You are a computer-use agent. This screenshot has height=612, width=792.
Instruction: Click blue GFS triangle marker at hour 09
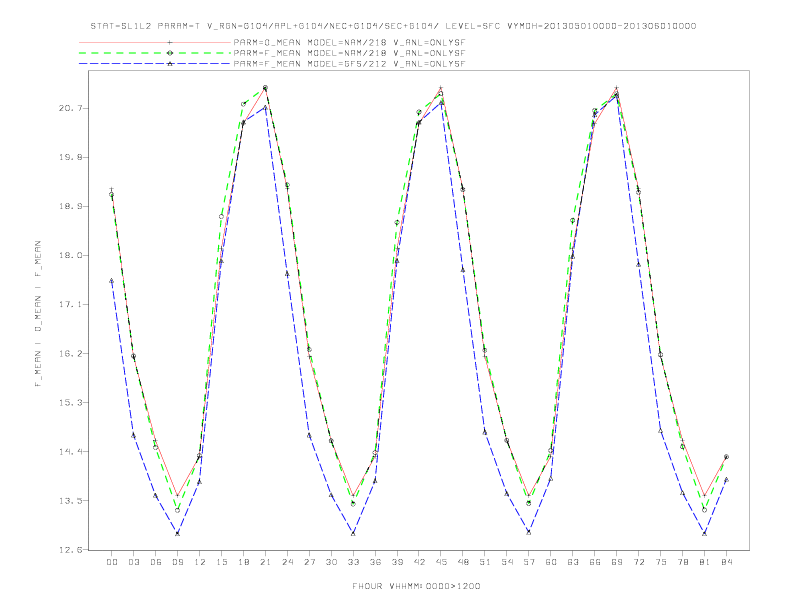click(x=177, y=533)
